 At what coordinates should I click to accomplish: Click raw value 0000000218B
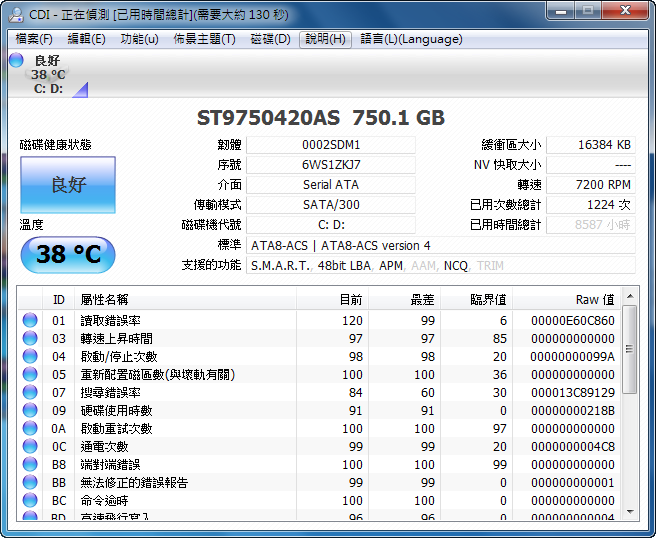click(573, 410)
